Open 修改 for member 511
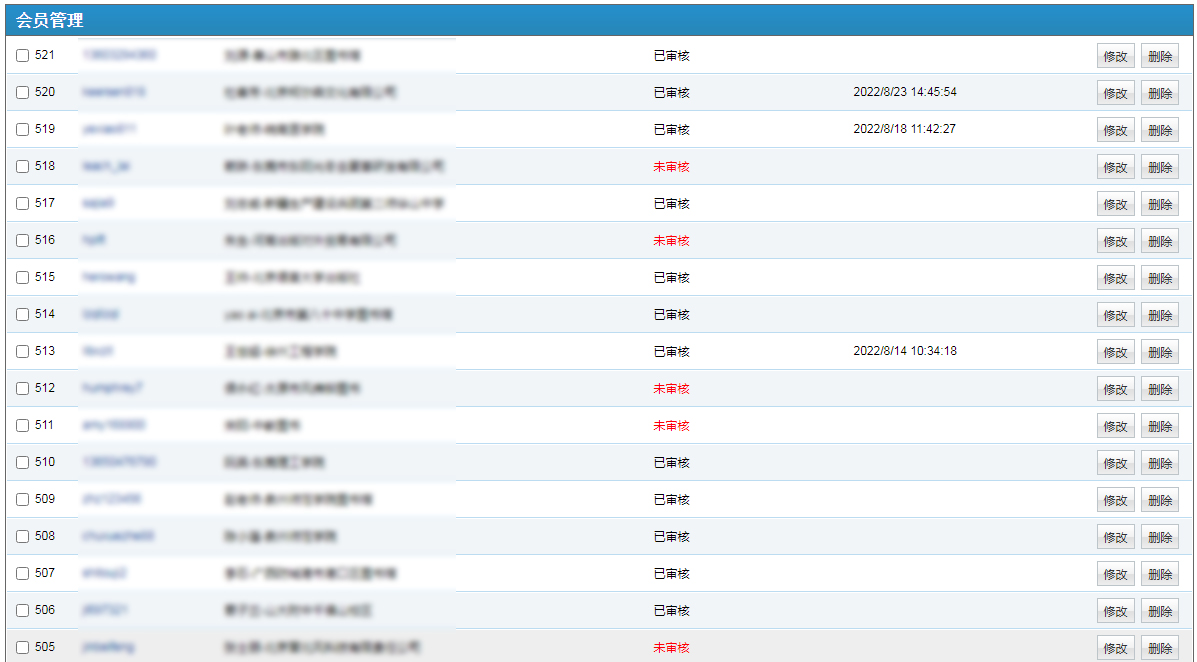The height and width of the screenshot is (662, 1197). coord(1115,426)
